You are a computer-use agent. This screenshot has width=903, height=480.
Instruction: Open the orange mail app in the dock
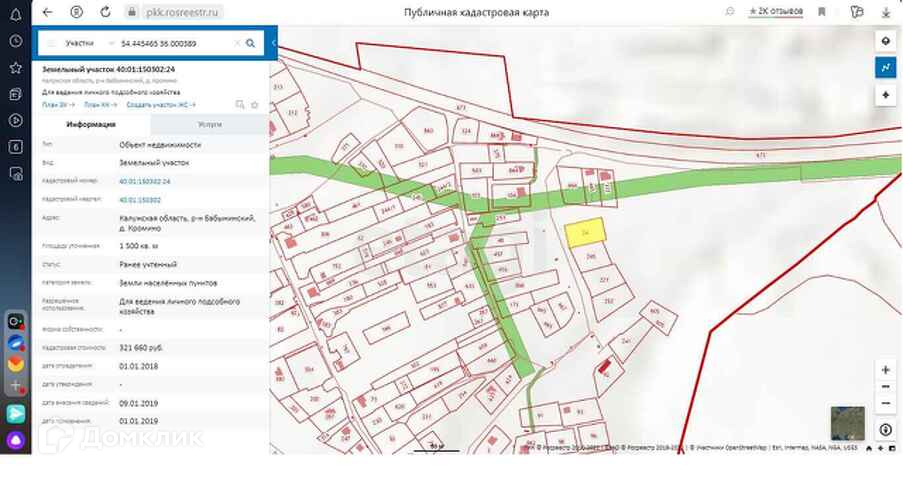tap(16, 364)
